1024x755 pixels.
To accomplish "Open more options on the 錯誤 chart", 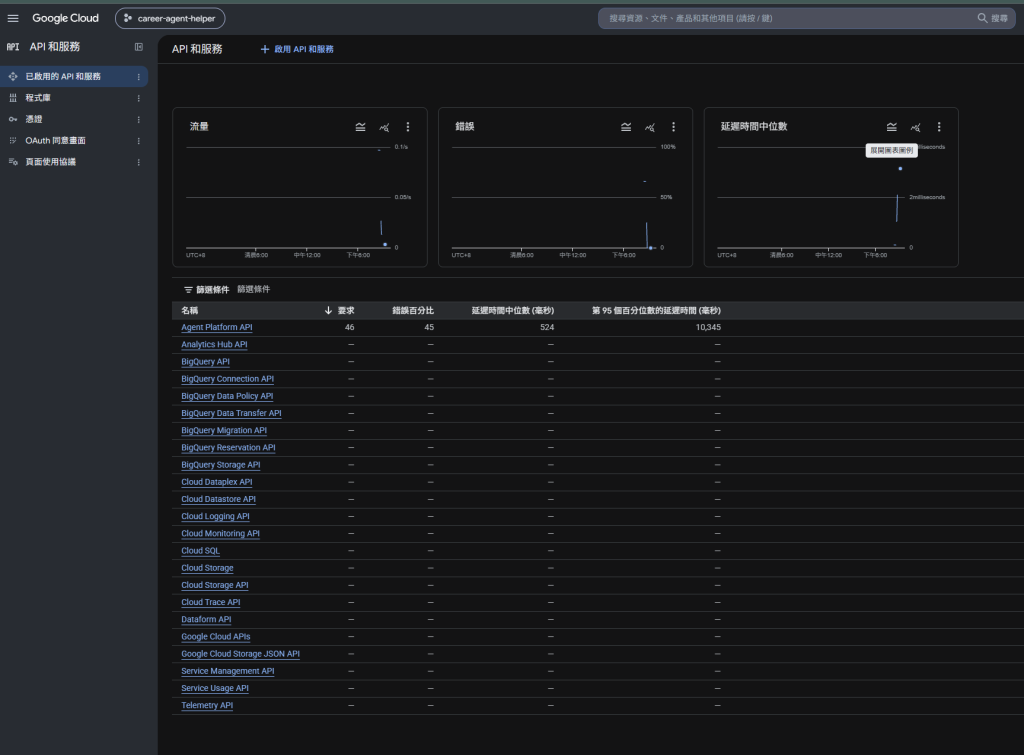I will point(674,127).
